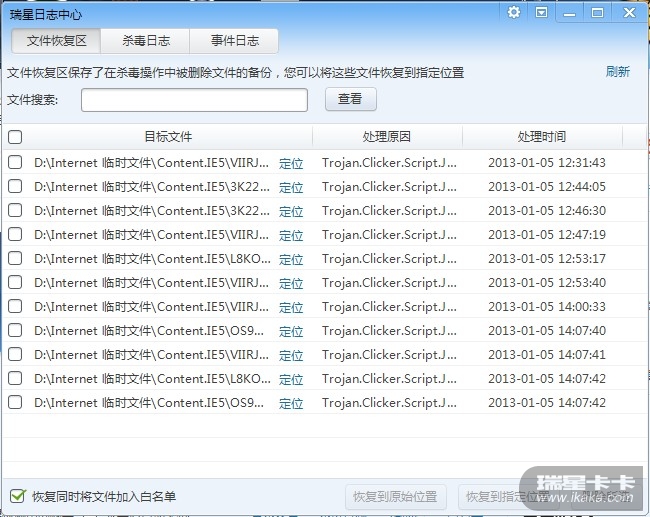Click 定位 link for 12:47:19 row
The height and width of the screenshot is (517, 650).
291,236
